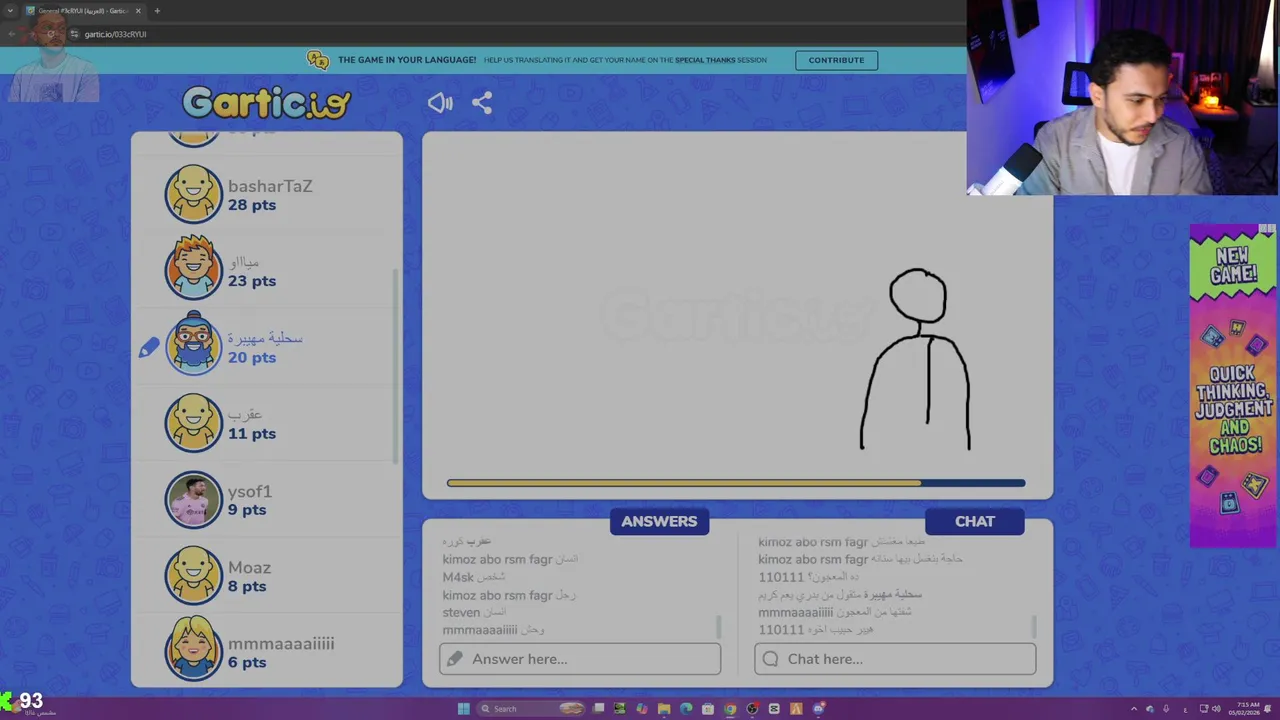The width and height of the screenshot is (1280, 720).
Task: Click the drawing pencil indicator beside 20 pts player
Action: coord(149,347)
